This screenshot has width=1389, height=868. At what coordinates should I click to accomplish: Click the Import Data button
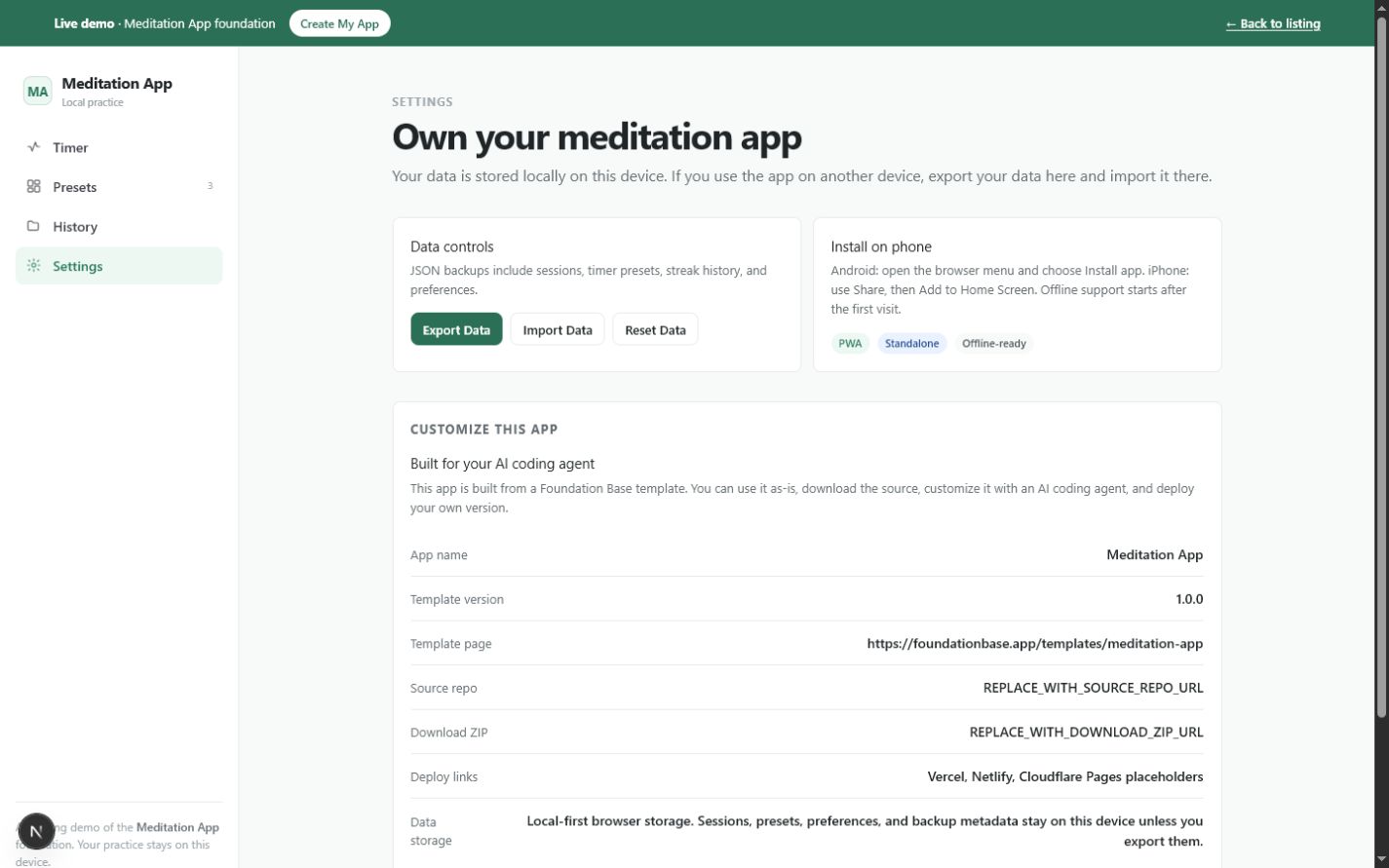tap(558, 329)
